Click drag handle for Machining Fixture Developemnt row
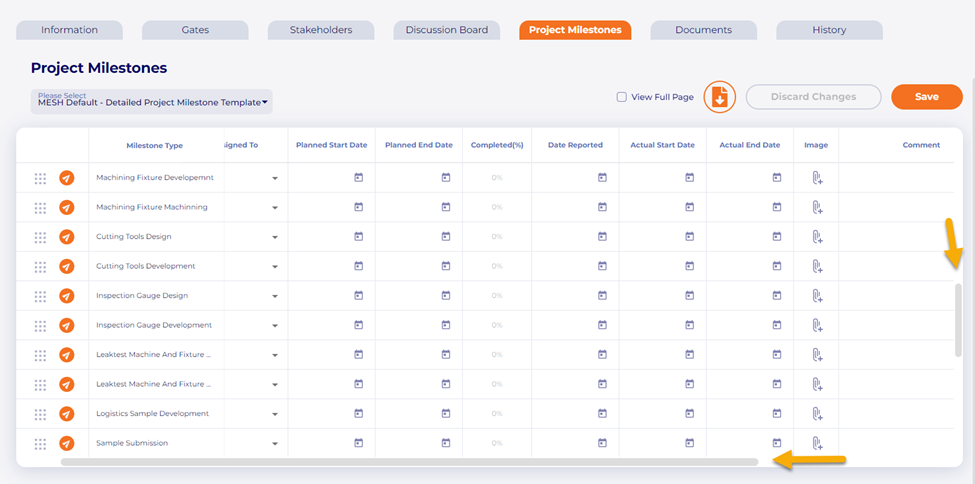This screenshot has width=975, height=484. (x=40, y=178)
